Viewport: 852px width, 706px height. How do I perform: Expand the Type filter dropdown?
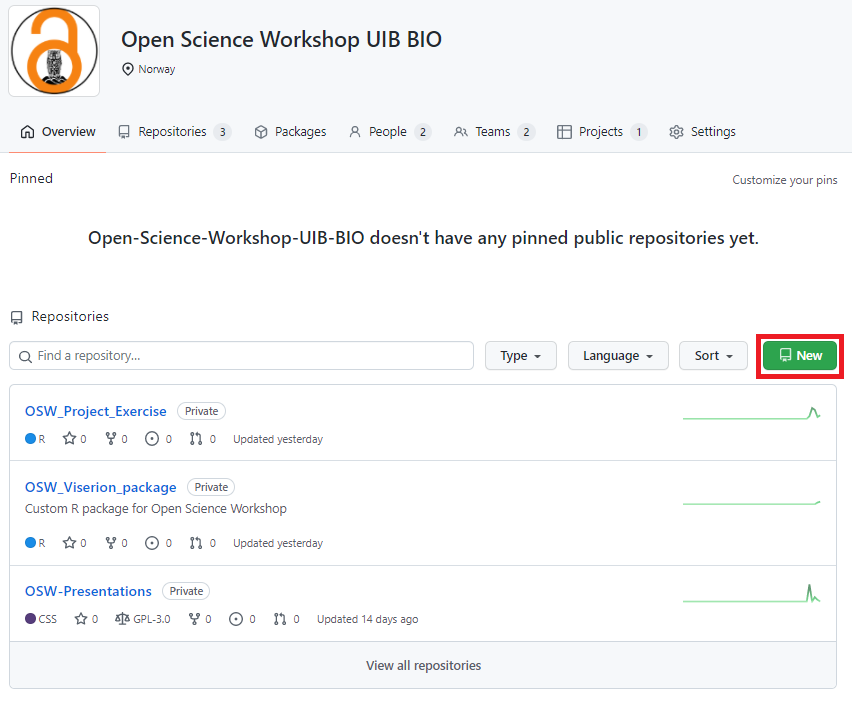coord(520,356)
